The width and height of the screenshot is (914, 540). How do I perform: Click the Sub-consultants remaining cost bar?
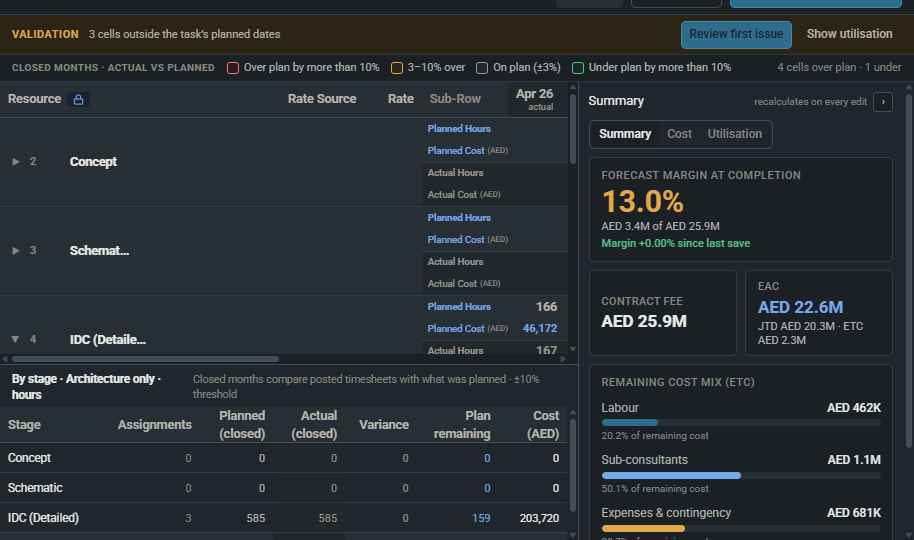pos(671,476)
